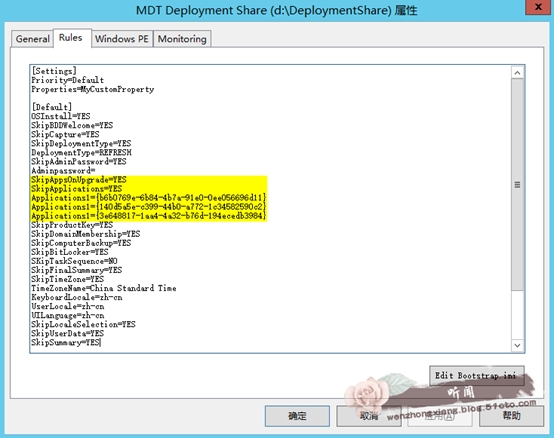Click the SkipDomainMembership=YES line
Image resolution: width=554 pixels, height=438 pixels.
click(86, 234)
